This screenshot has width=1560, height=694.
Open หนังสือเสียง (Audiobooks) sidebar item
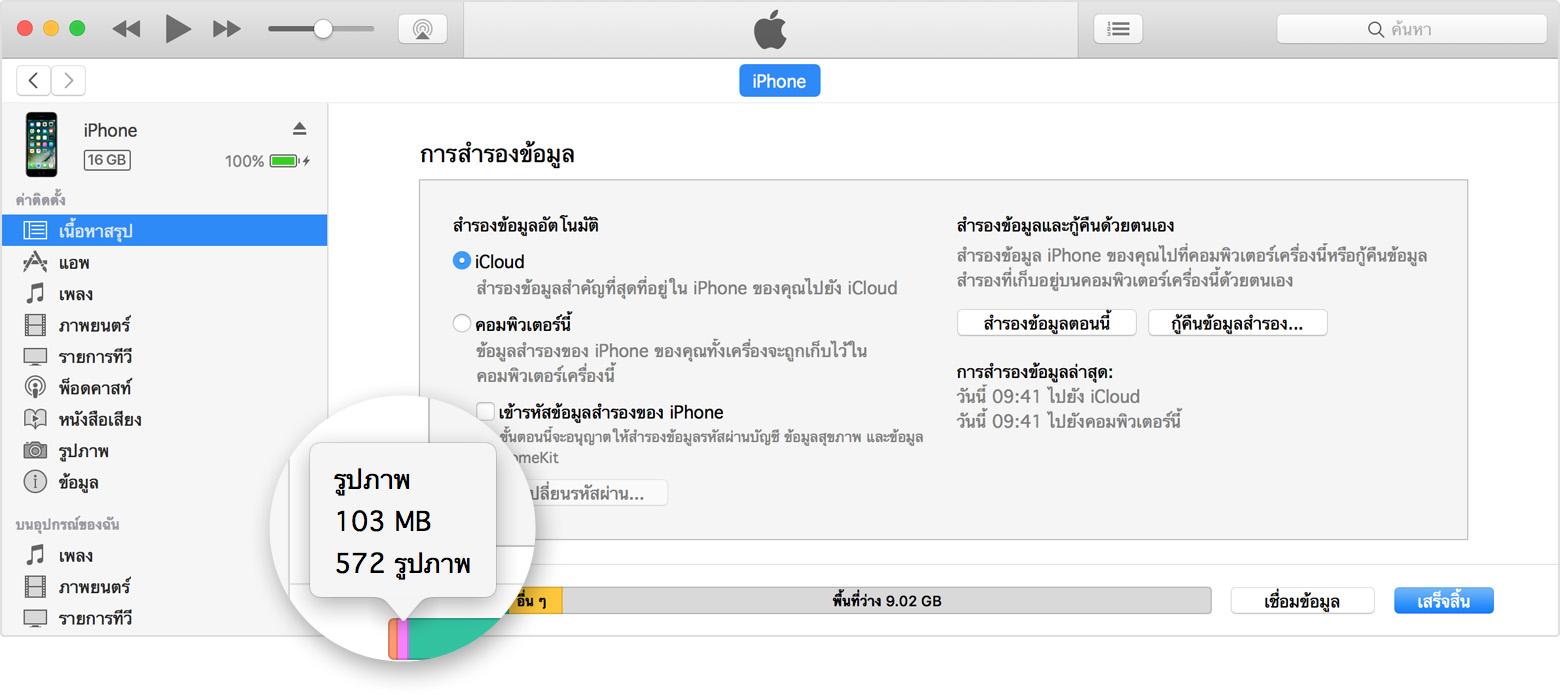(x=99, y=419)
